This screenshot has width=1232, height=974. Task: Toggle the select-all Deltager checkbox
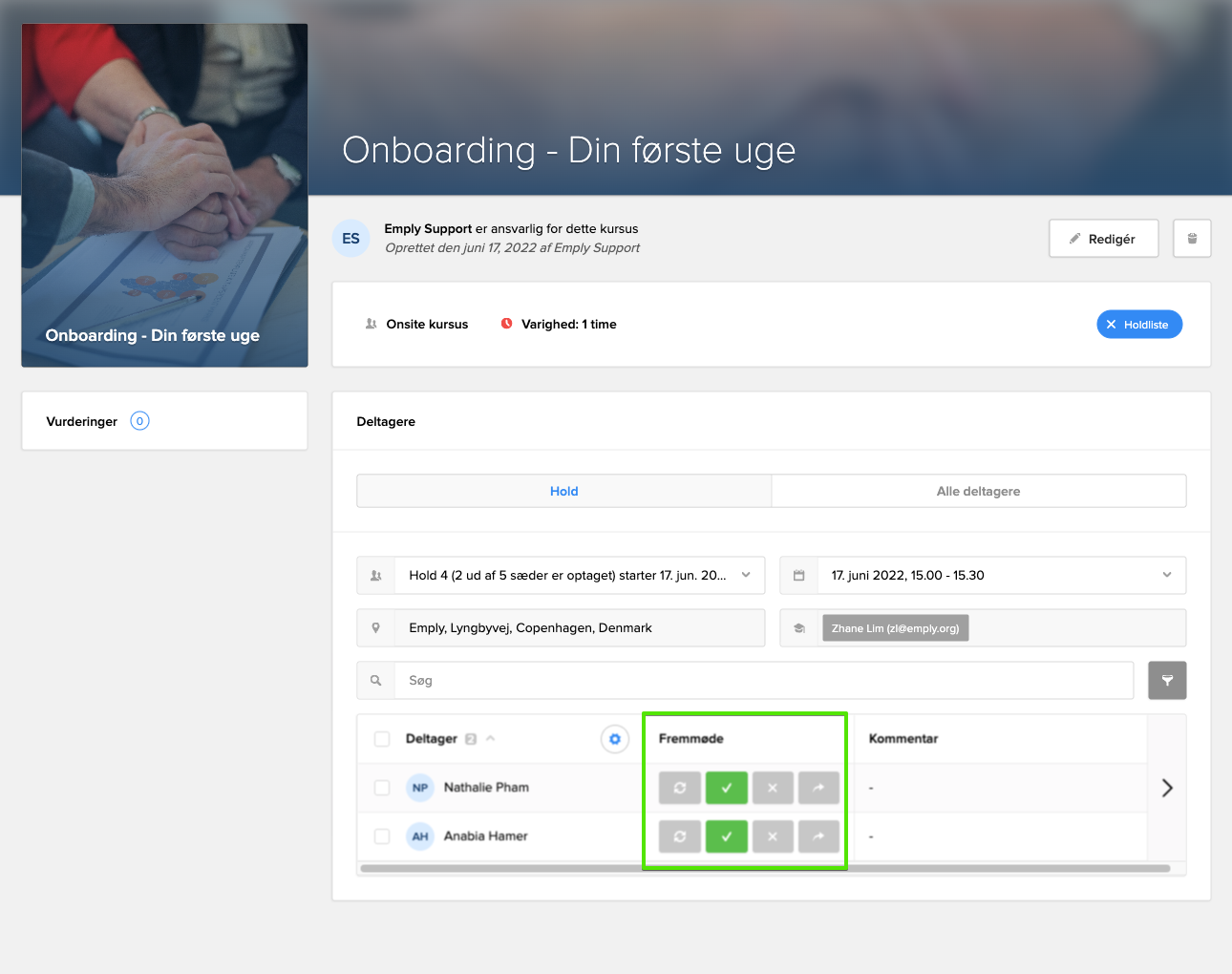pyautogui.click(x=382, y=739)
